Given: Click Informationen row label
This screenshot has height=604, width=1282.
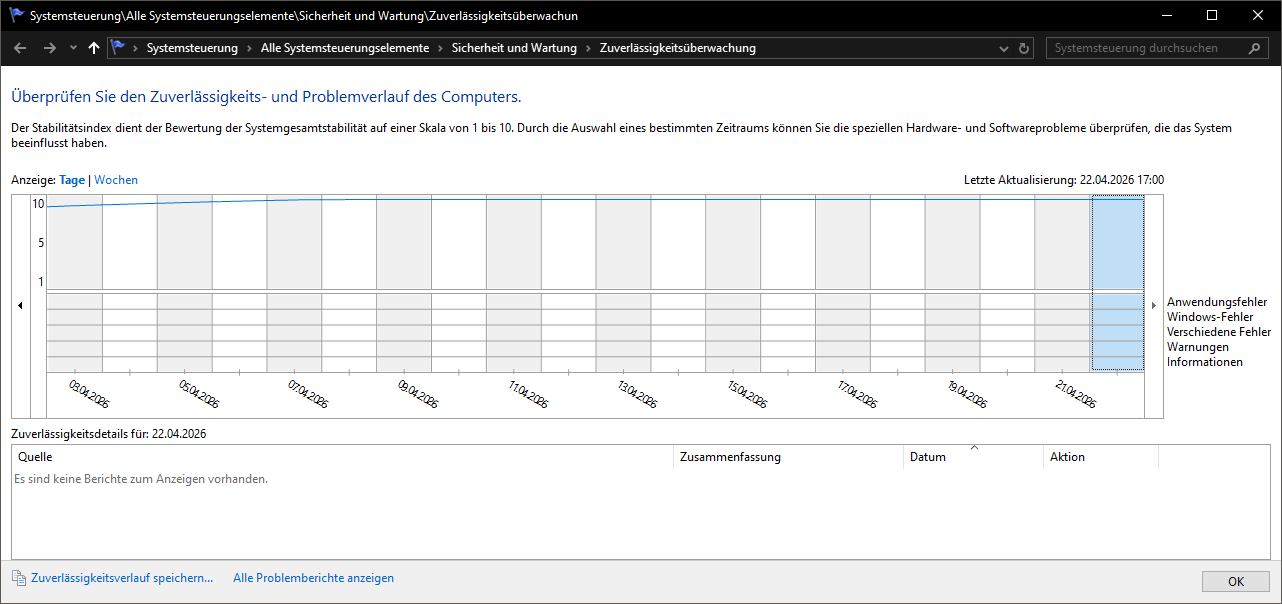Looking at the screenshot, I should (1205, 362).
